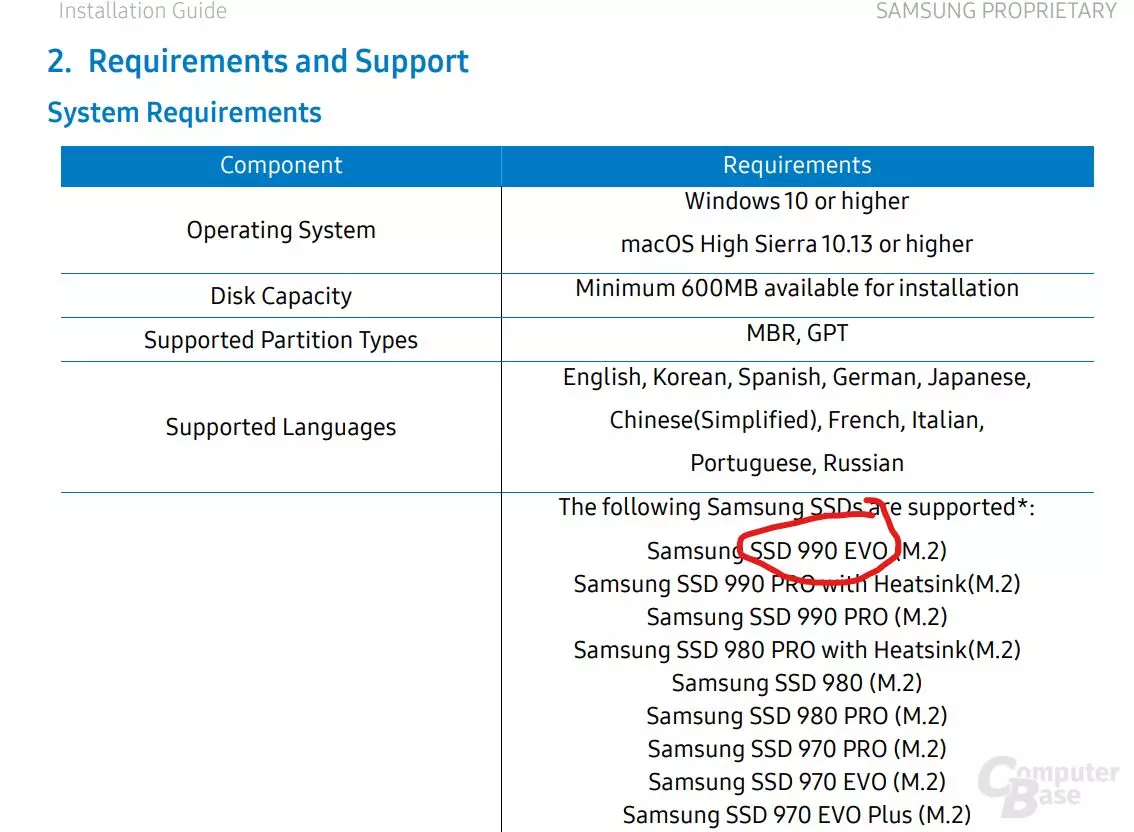The width and height of the screenshot is (1134, 832).
Task: Click the "Portuguese, Russian" line
Action: [797, 463]
